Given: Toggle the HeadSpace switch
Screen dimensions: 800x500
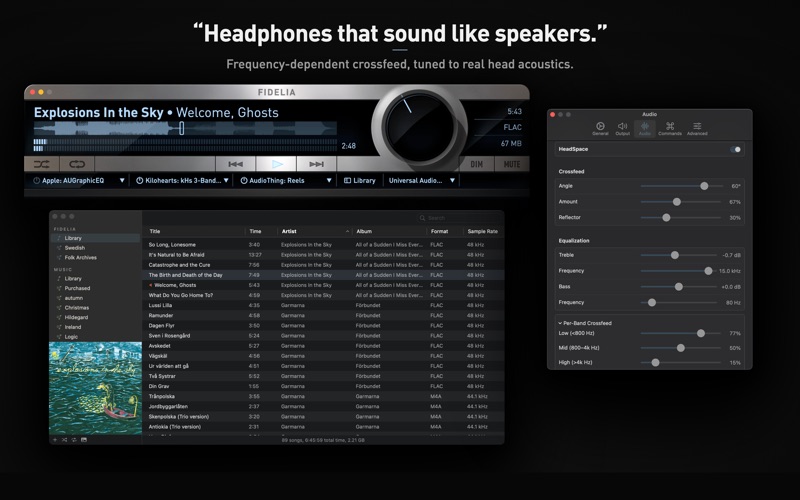Looking at the screenshot, I should pyautogui.click(x=735, y=149).
